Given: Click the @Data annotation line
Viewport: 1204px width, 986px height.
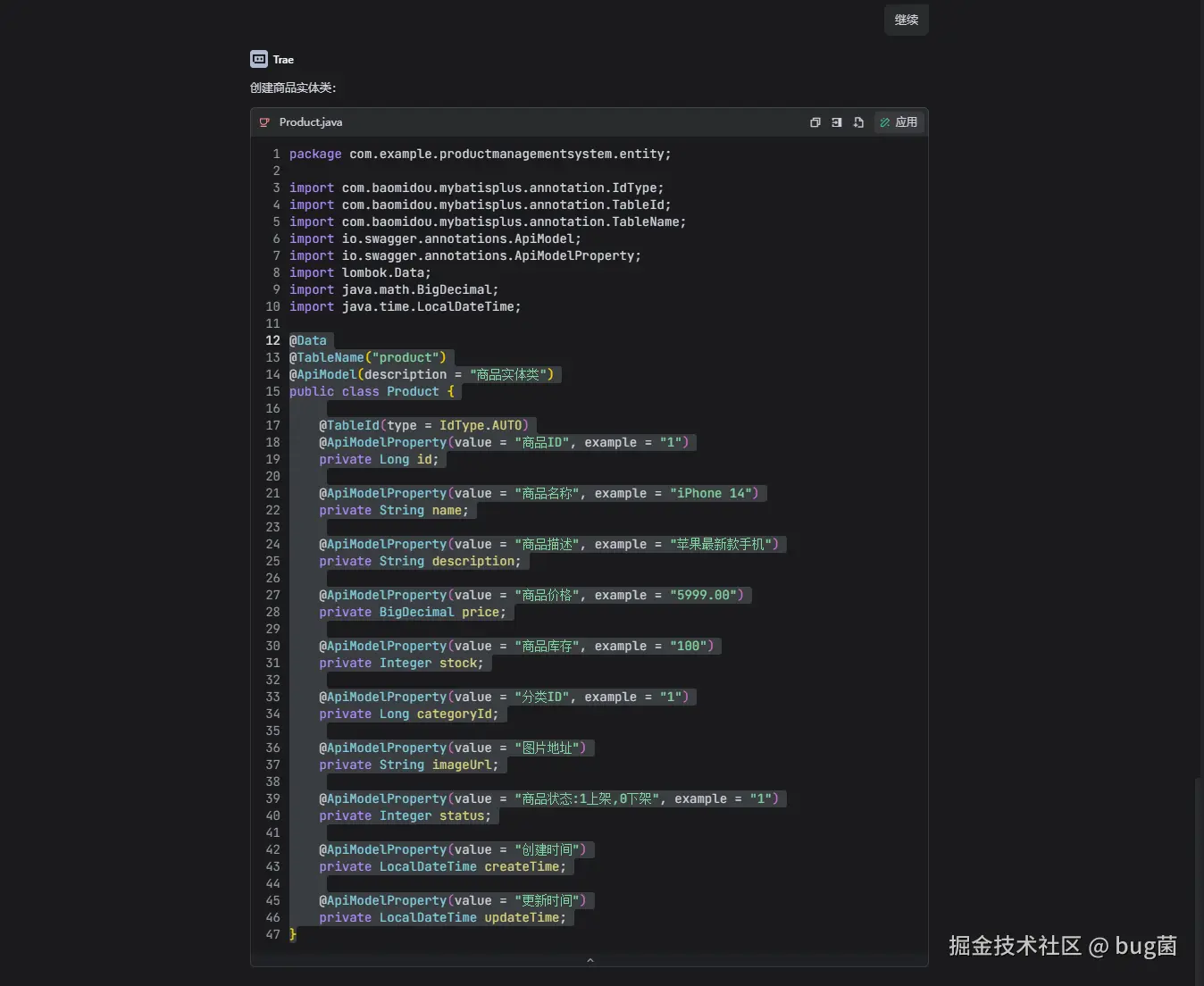Looking at the screenshot, I should (x=308, y=340).
